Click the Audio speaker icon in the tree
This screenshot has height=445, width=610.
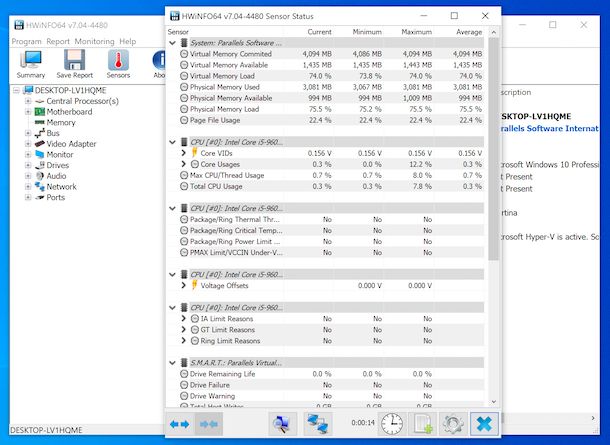click(40, 176)
